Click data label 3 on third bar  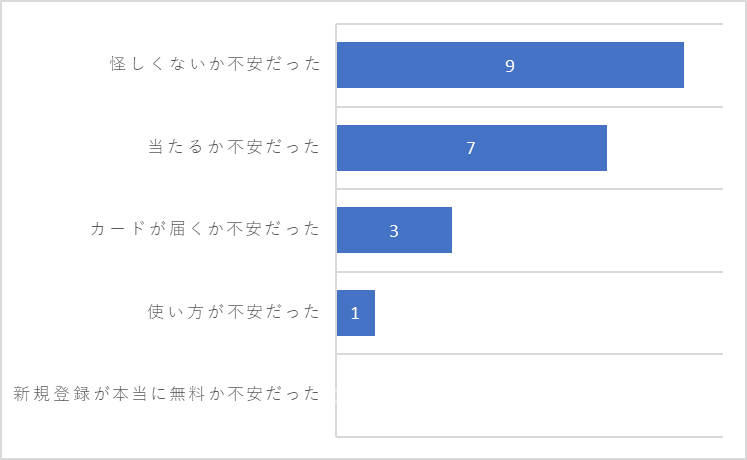[x=394, y=231]
